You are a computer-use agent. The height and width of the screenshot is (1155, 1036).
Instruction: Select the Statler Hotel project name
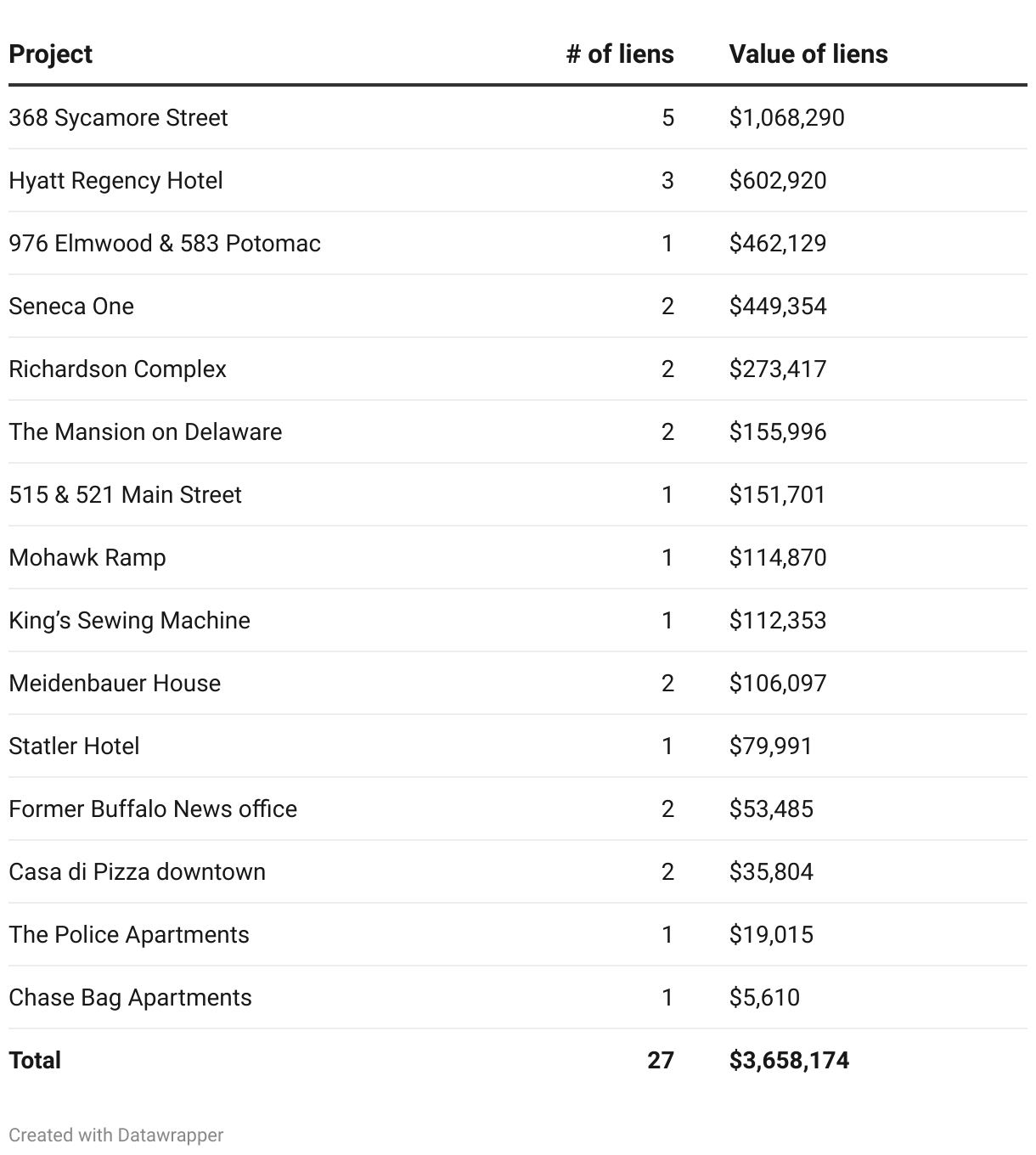coord(74,746)
